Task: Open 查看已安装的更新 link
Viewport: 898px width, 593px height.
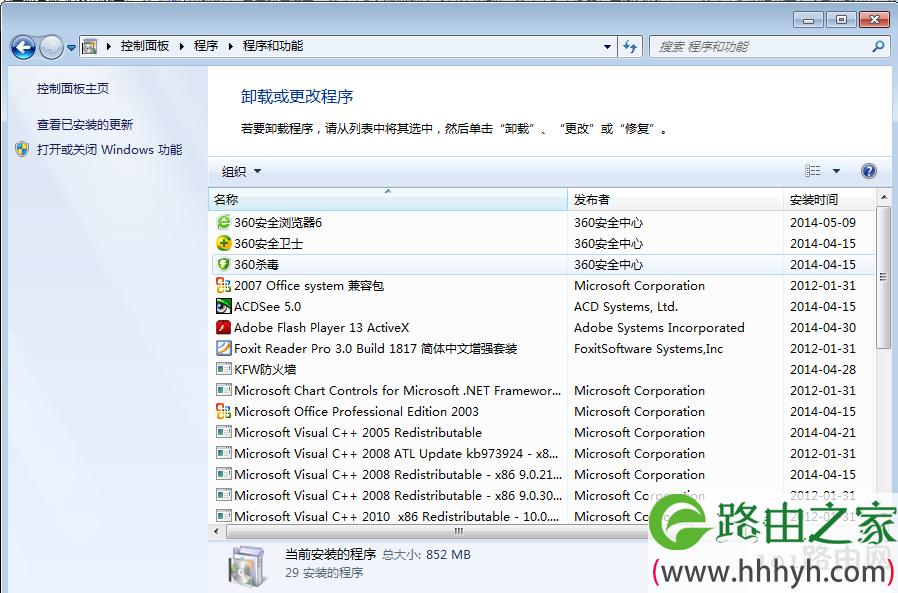Action: point(85,125)
